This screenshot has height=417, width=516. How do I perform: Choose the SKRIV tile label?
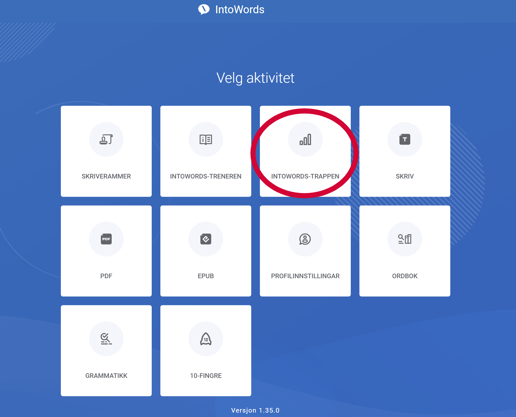point(405,176)
